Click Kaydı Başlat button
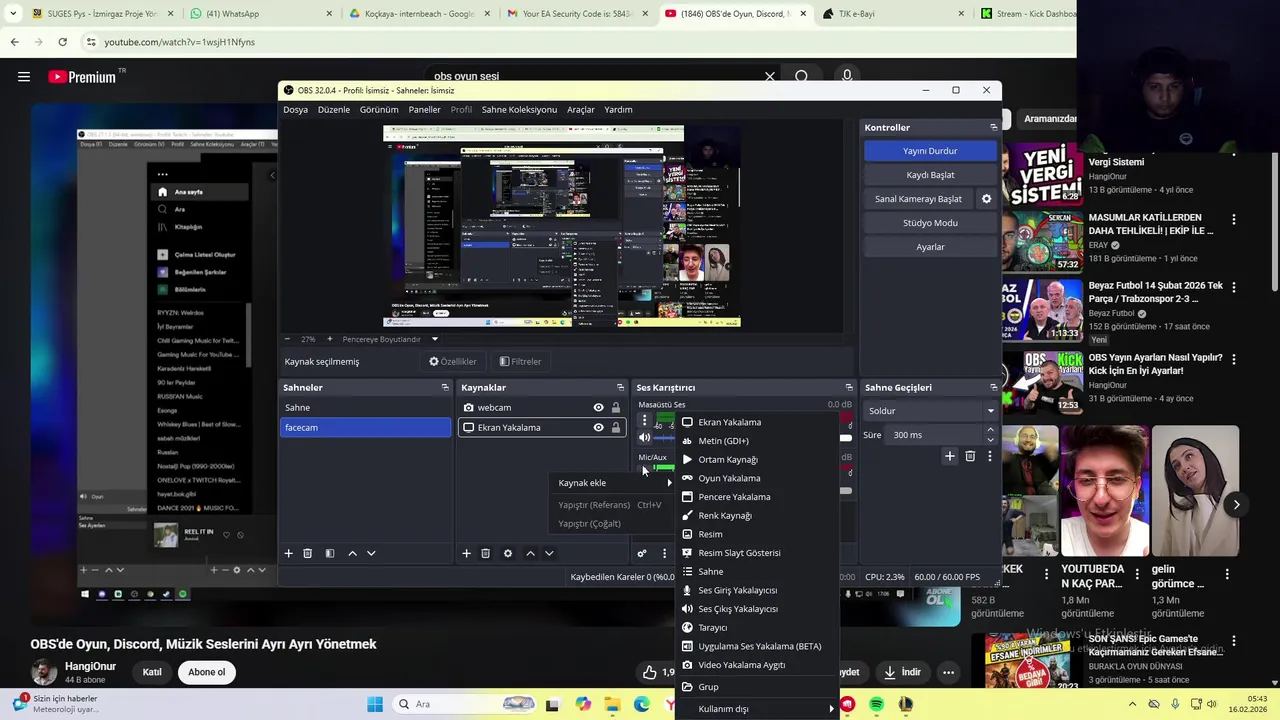1280x720 pixels. tap(930, 175)
